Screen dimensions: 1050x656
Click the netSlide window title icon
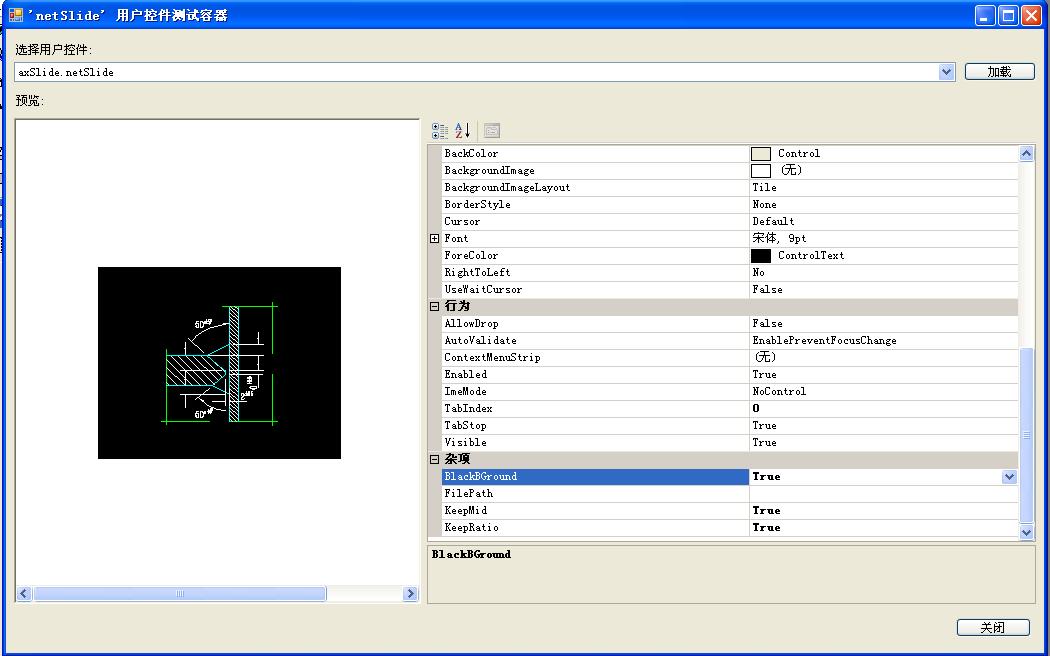point(15,14)
